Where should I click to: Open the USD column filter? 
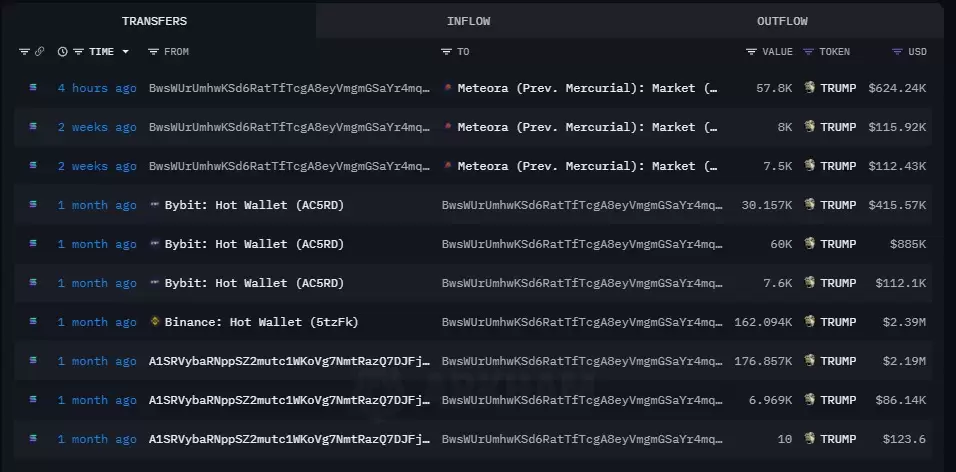pos(897,52)
